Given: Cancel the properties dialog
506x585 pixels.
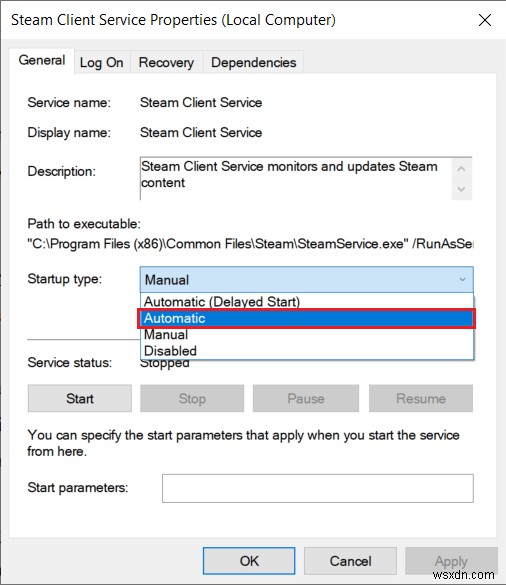Looking at the screenshot, I should (350, 561).
